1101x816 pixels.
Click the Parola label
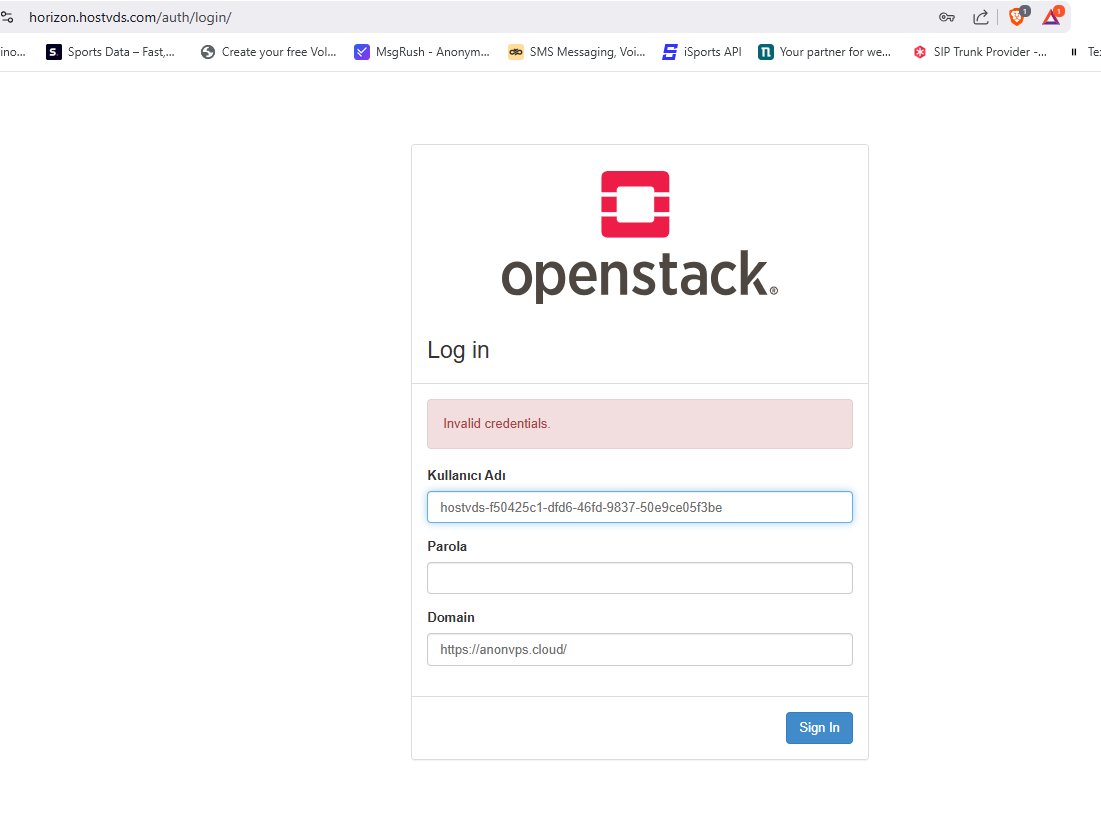pos(447,546)
